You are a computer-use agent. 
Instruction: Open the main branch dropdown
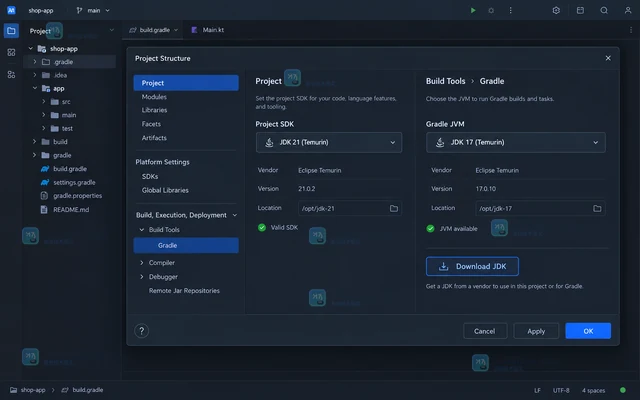click(94, 10)
